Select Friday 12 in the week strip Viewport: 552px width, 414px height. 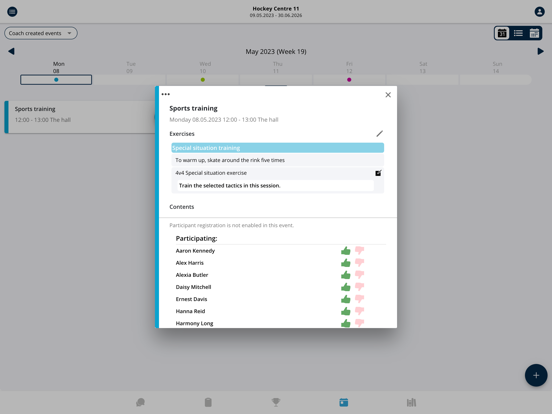[349, 80]
